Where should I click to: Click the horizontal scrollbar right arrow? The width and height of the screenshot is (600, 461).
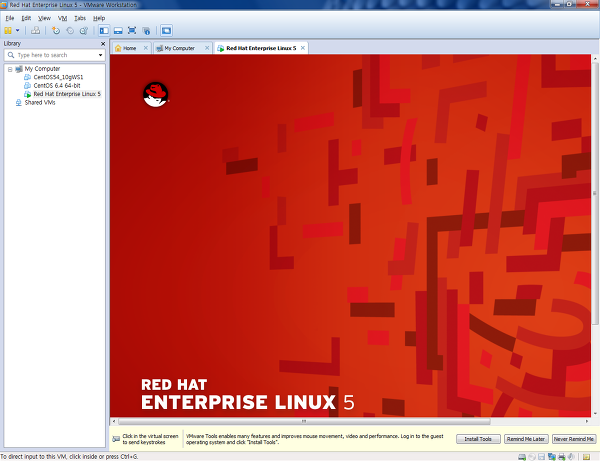coord(587,421)
